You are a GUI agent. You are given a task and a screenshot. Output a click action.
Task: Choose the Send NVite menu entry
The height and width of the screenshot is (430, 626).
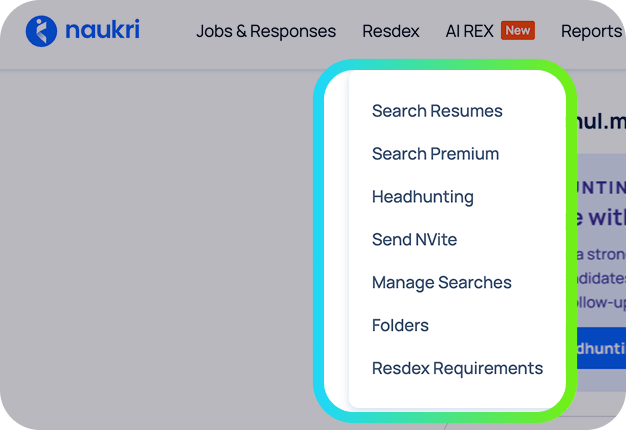(414, 240)
